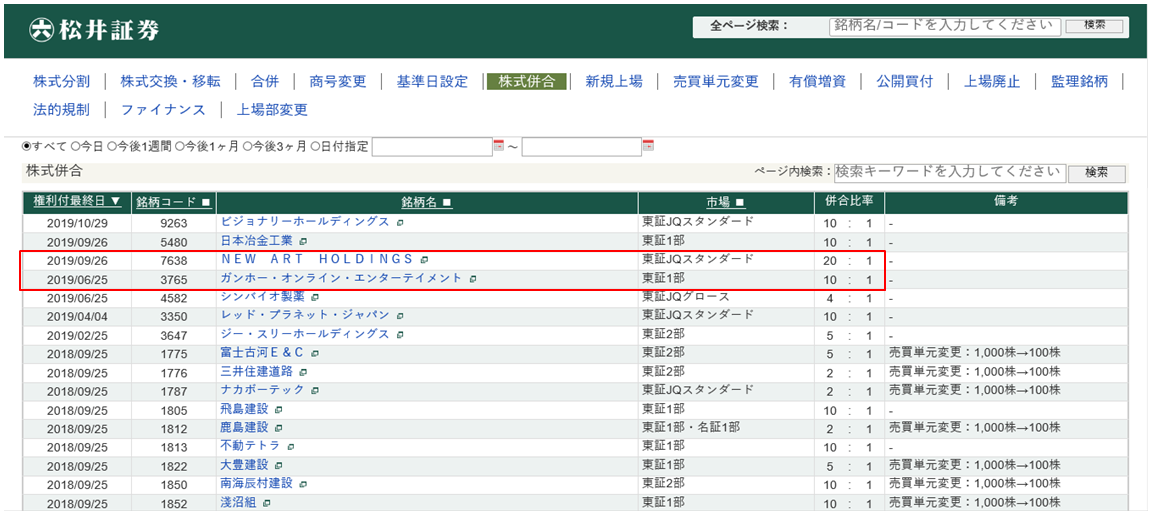Open the 売買単元変更 tab
This screenshot has height=521, width=1157.
(x=716, y=82)
